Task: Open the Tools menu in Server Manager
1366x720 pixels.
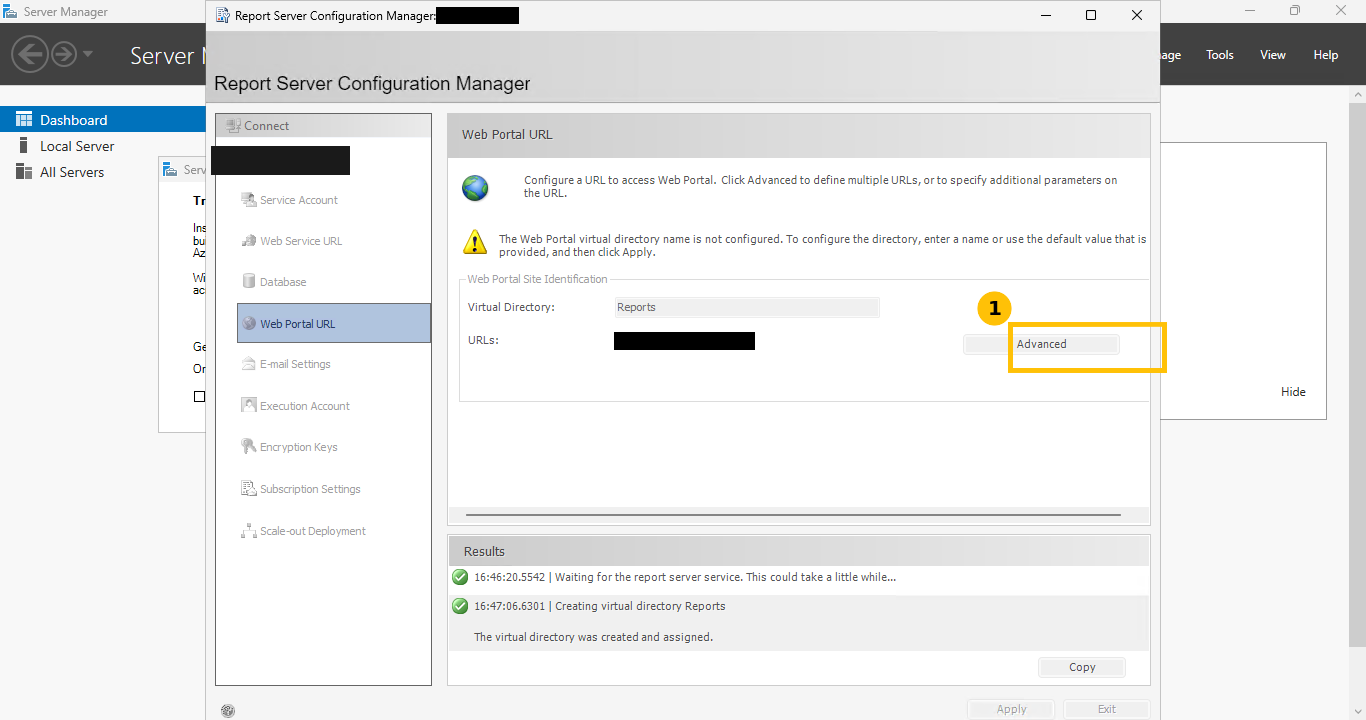Action: [1220, 55]
